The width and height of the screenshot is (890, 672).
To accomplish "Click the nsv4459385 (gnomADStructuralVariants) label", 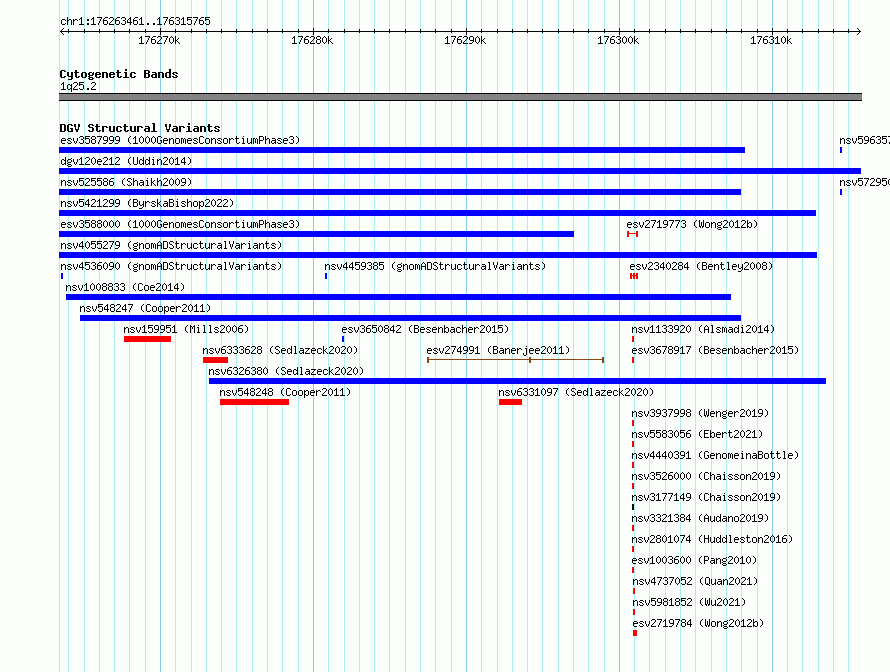I will (x=435, y=266).
